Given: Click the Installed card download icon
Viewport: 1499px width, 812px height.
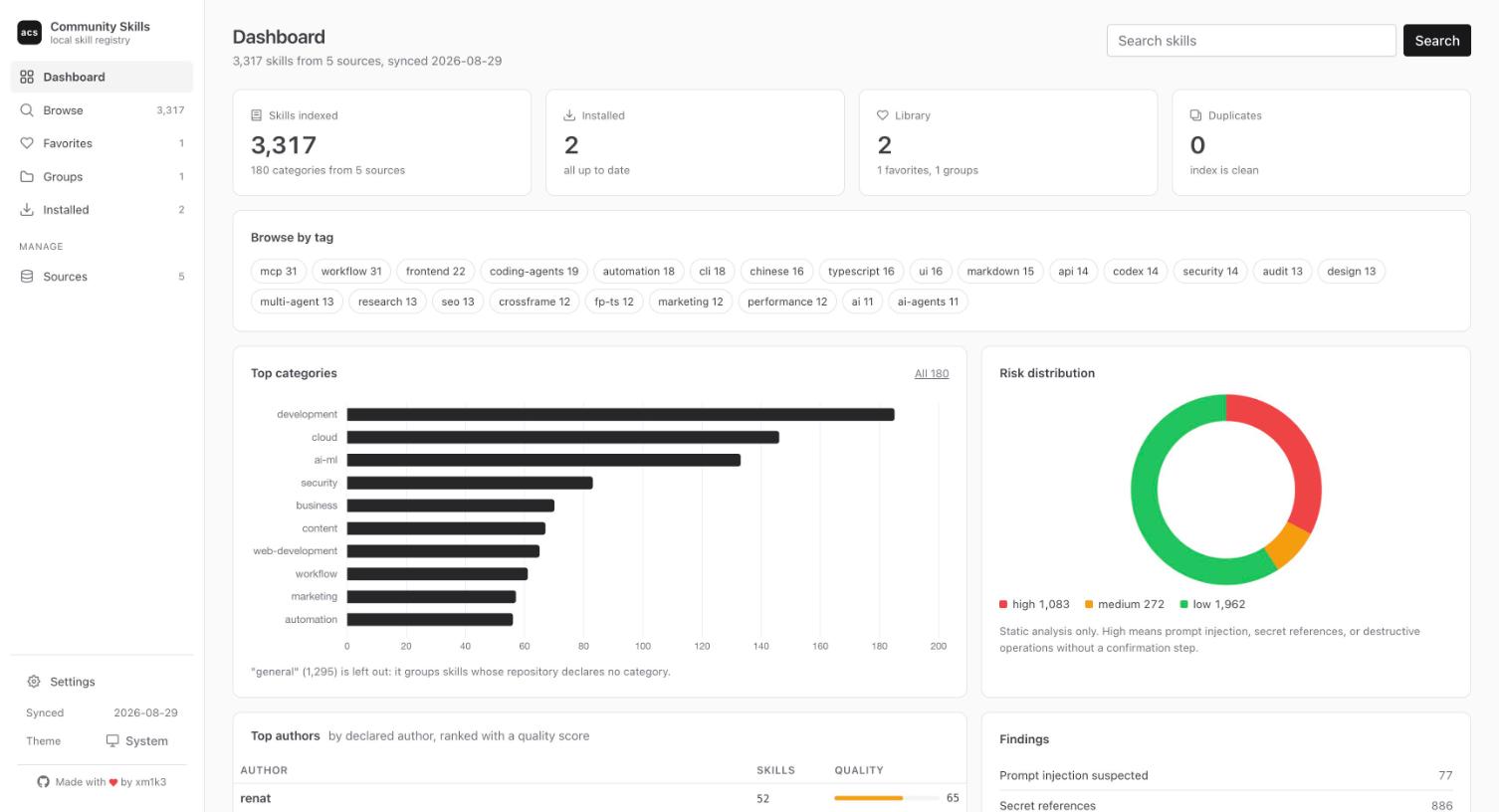Looking at the screenshot, I should 569,115.
